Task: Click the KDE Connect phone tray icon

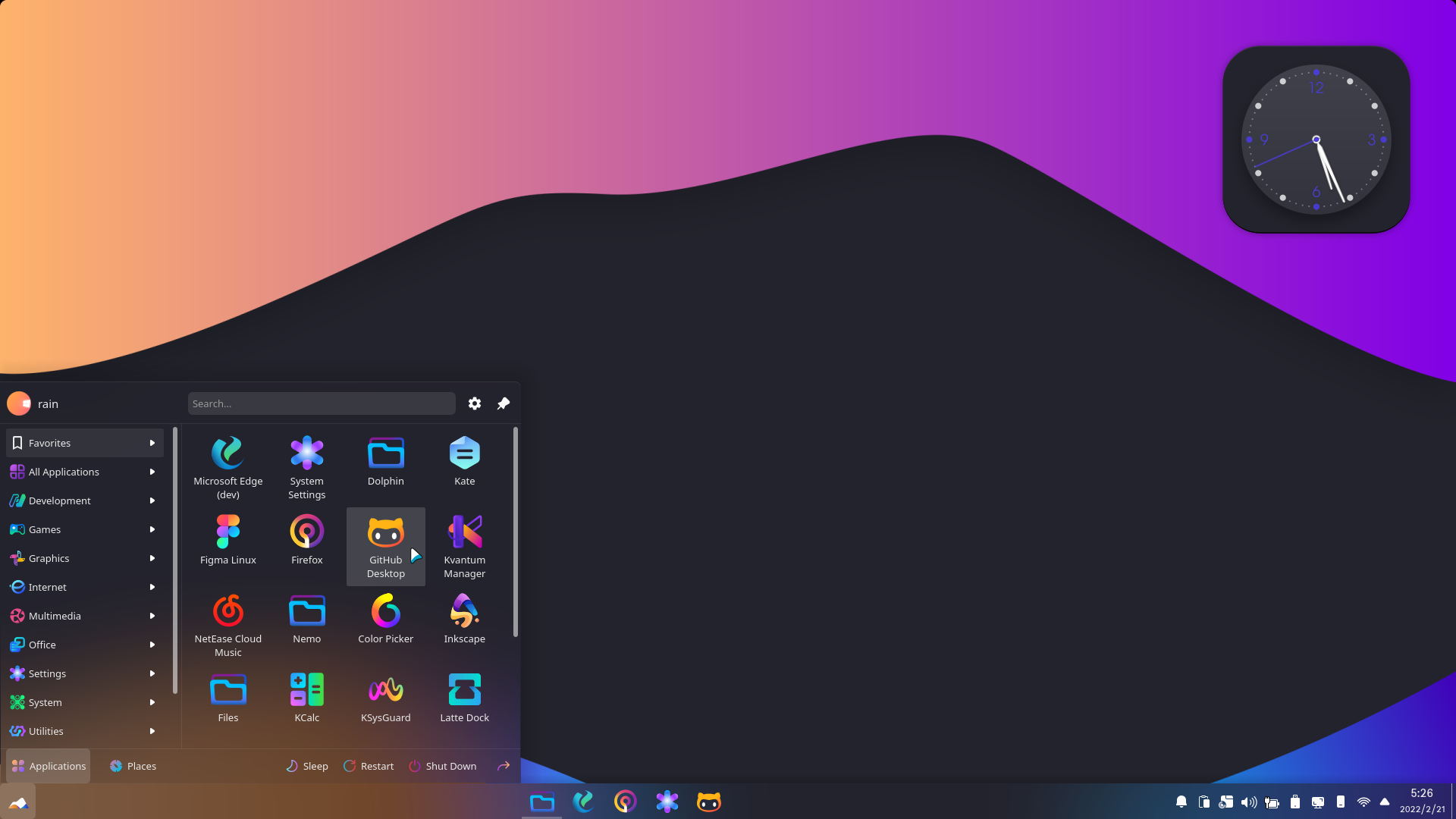Action: click(x=1341, y=802)
